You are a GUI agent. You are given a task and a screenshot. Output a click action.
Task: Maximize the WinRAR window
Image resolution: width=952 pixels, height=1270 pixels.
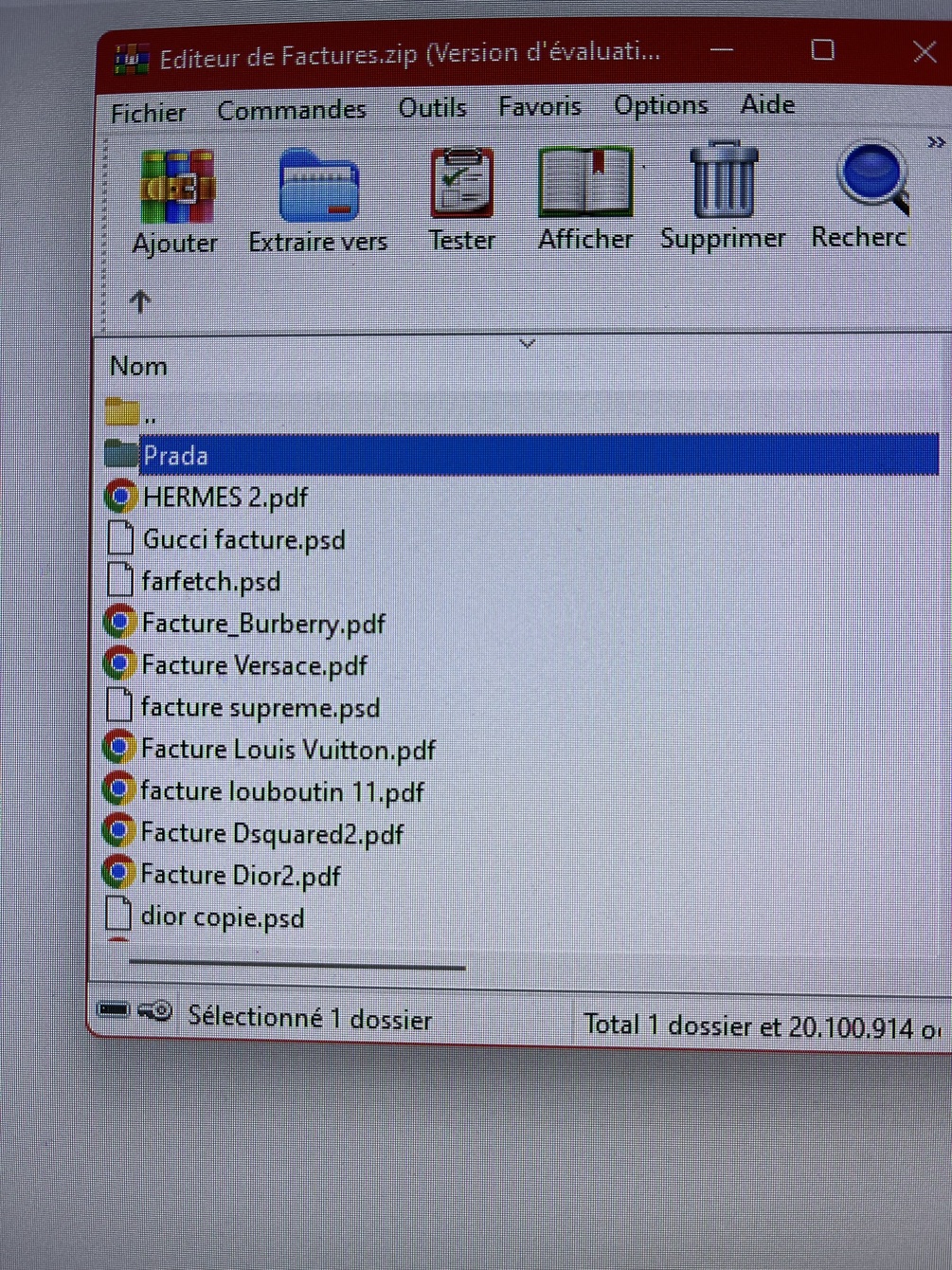[x=823, y=50]
